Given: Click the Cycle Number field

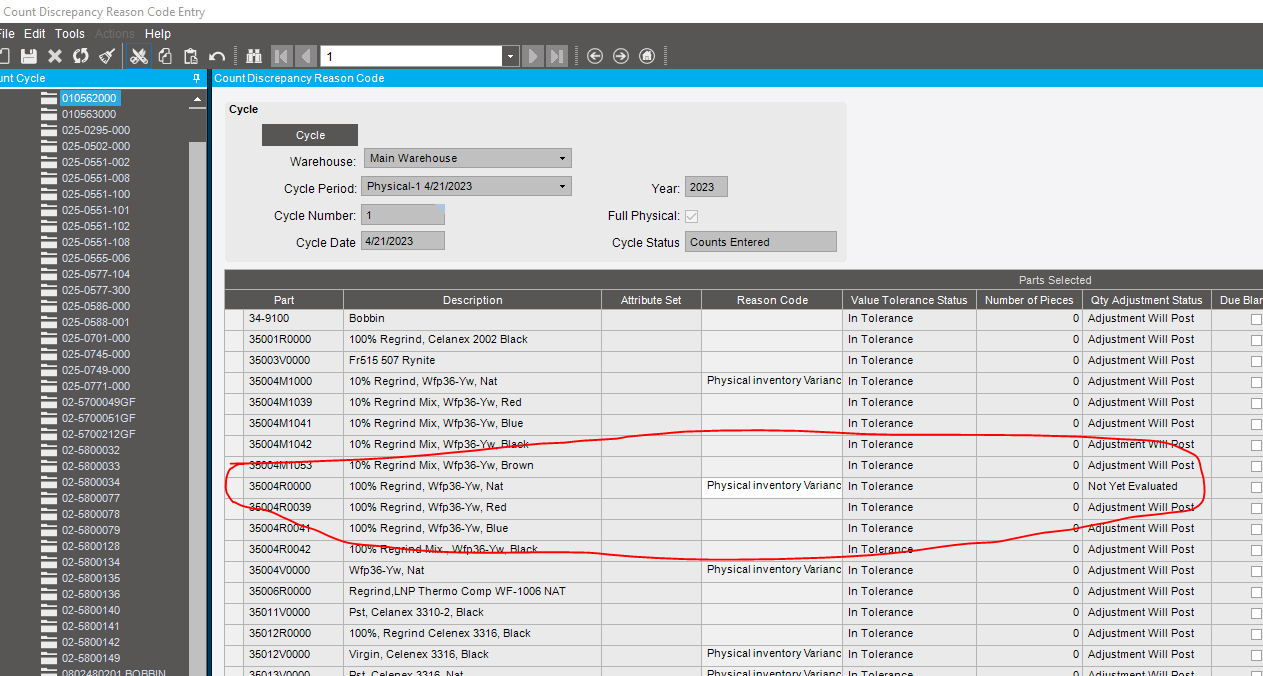Looking at the screenshot, I should click(x=403, y=215).
